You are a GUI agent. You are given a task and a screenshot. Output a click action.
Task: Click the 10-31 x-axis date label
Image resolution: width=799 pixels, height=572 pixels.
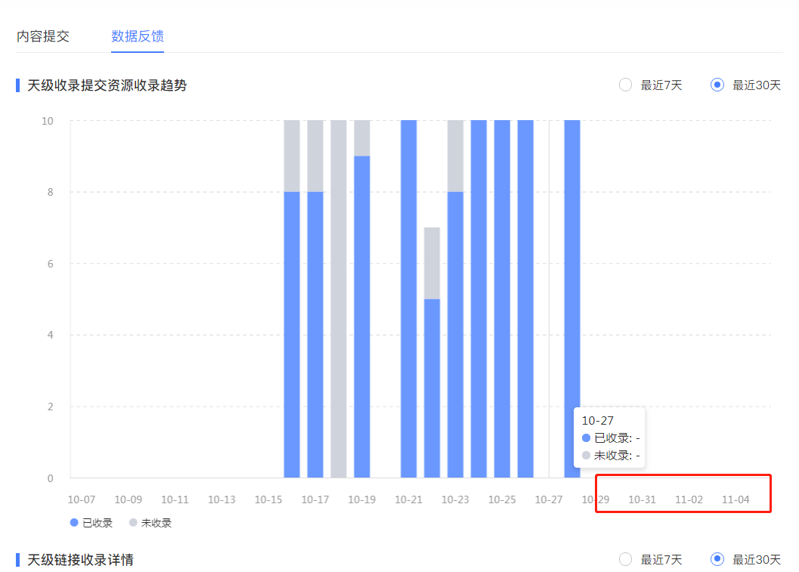point(642,499)
